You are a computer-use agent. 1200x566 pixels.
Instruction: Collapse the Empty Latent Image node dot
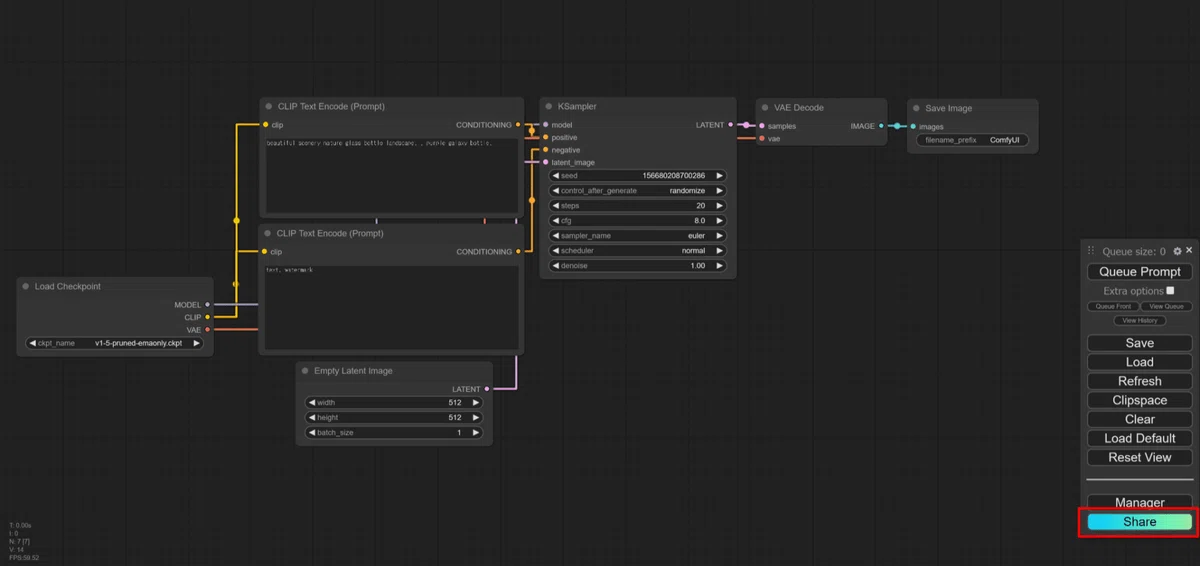coord(305,371)
